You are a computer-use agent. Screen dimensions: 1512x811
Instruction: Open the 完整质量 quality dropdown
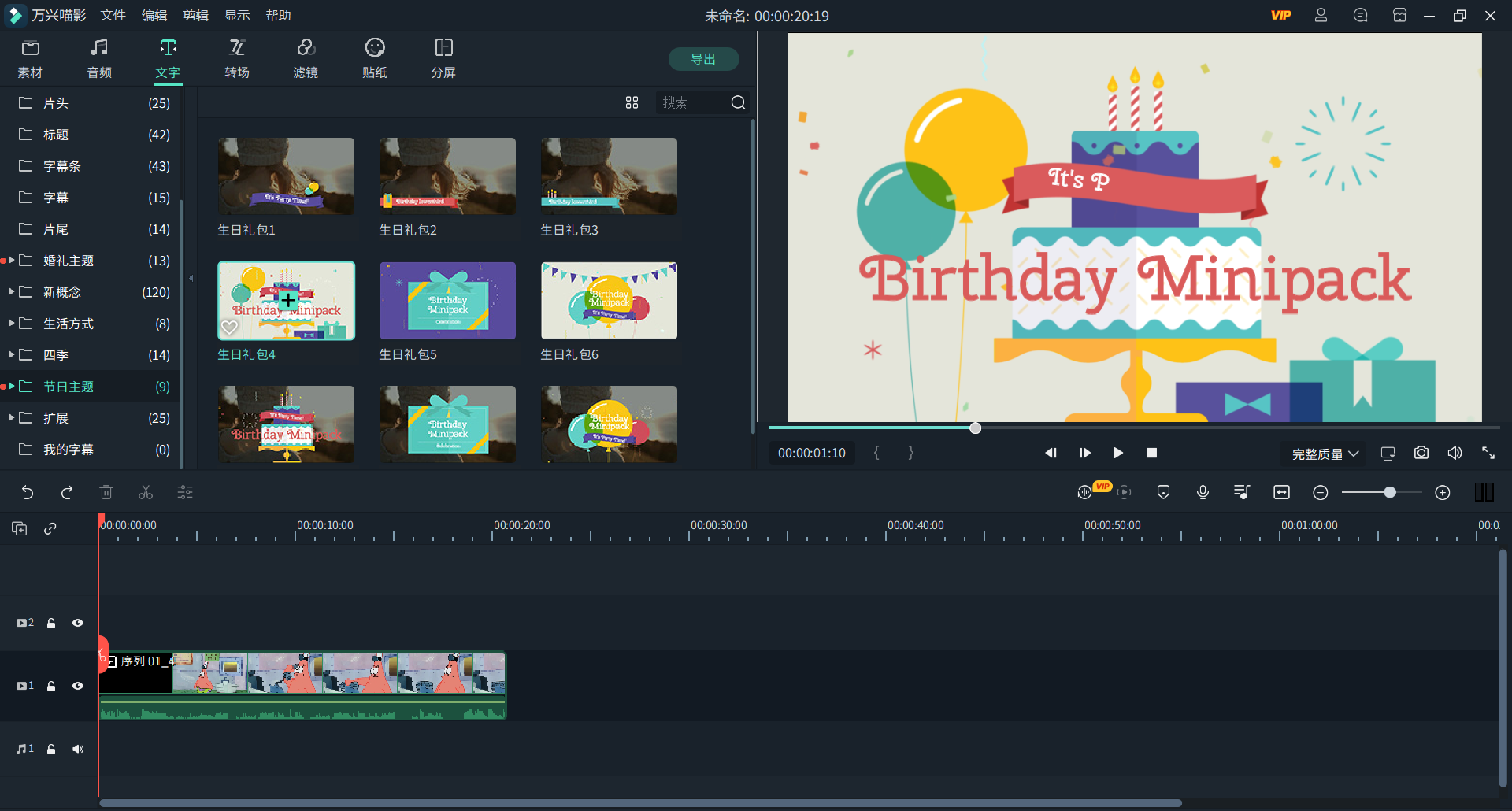(1325, 454)
